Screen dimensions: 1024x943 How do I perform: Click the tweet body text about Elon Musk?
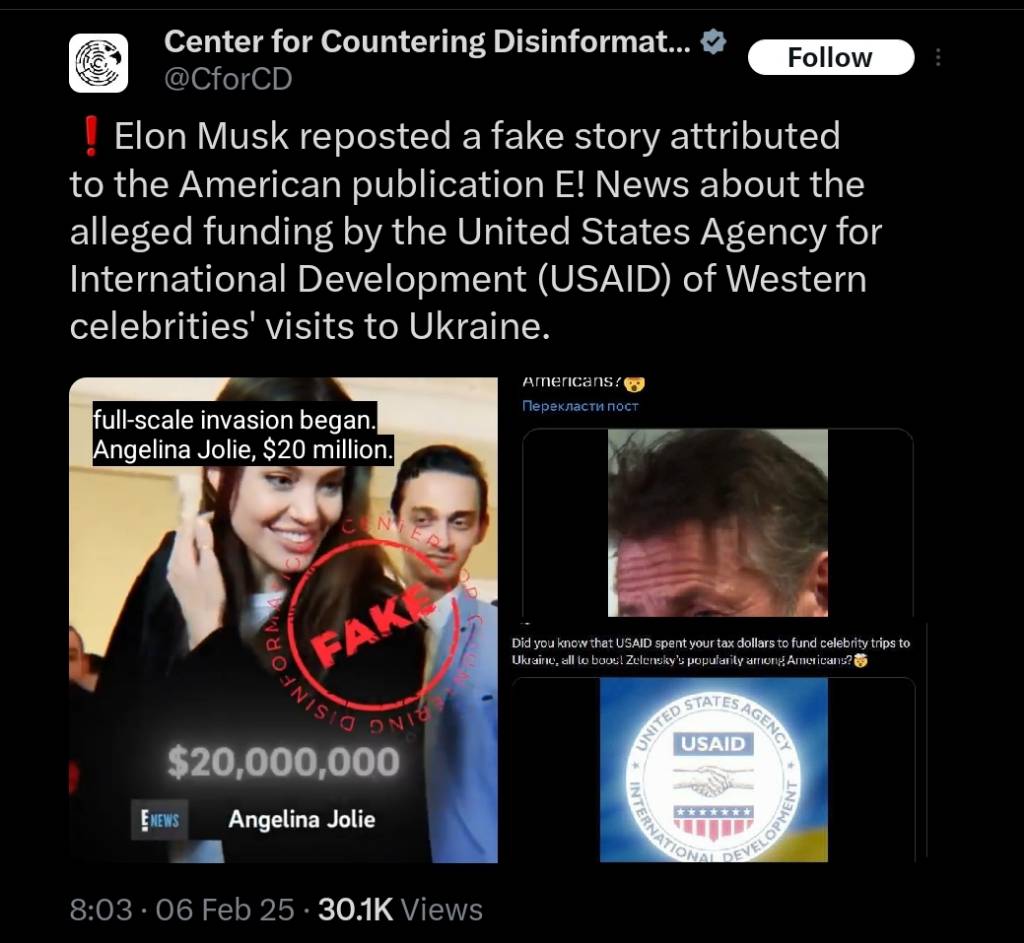pos(476,231)
